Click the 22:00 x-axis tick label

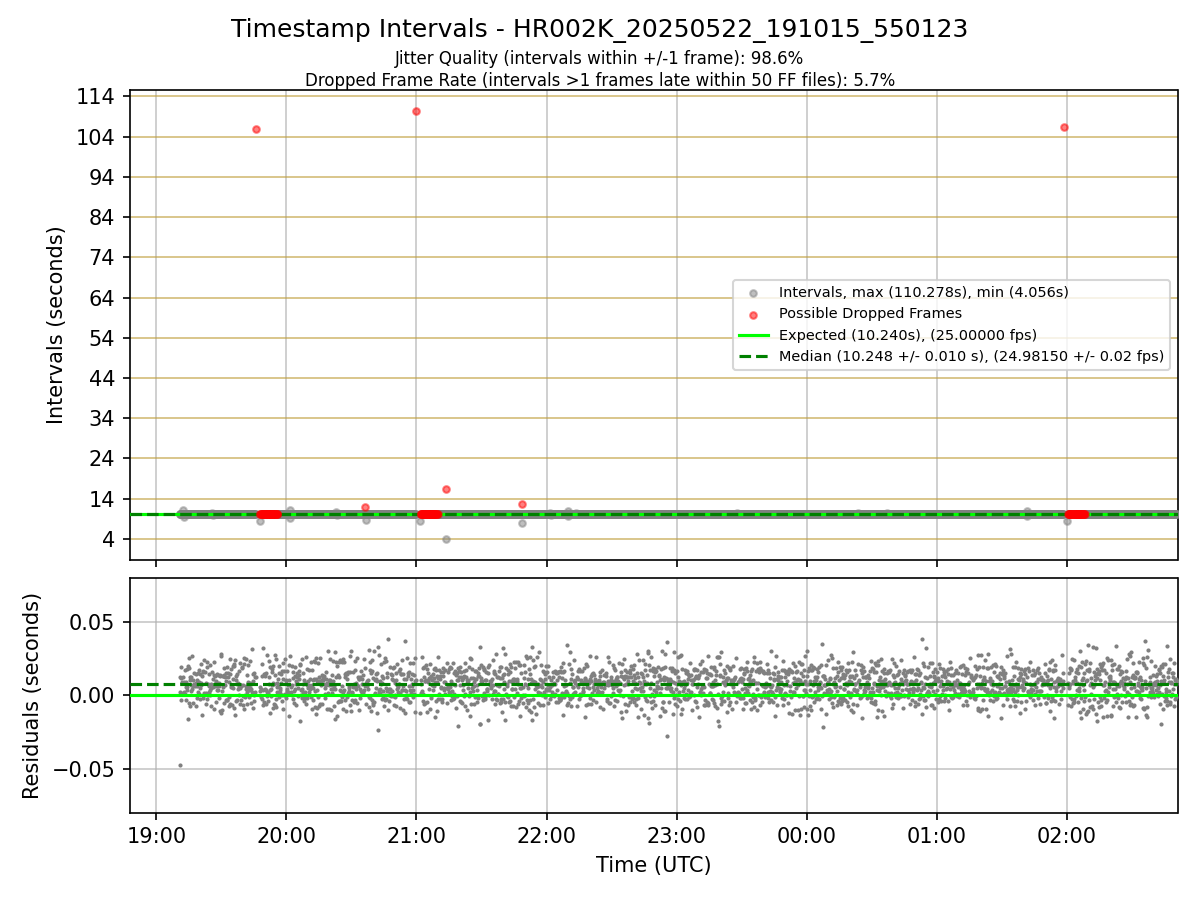click(546, 835)
